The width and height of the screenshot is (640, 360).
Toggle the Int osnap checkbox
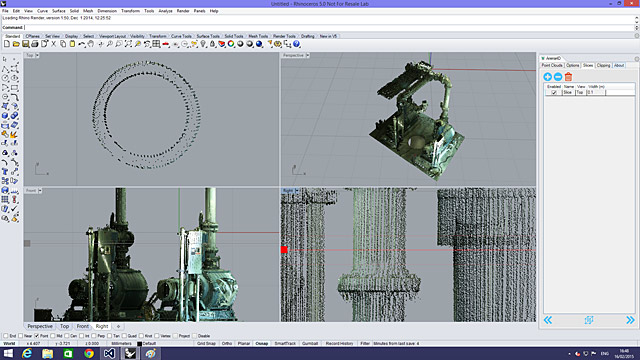[81, 336]
